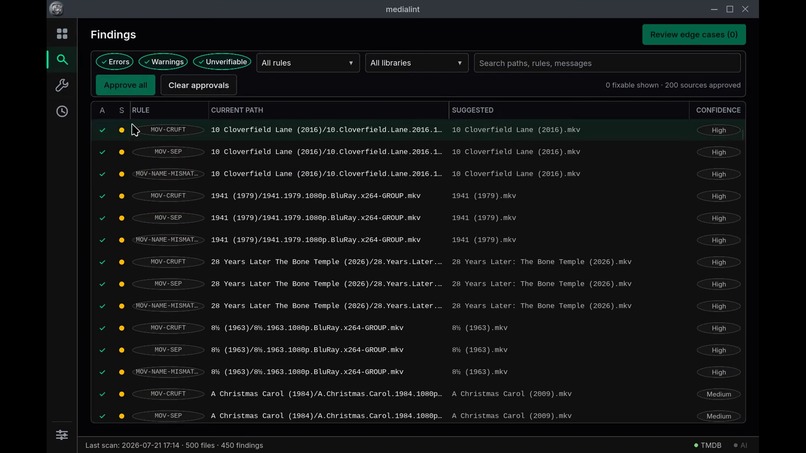Open the dashboard grid icon in sidebar

click(62, 34)
